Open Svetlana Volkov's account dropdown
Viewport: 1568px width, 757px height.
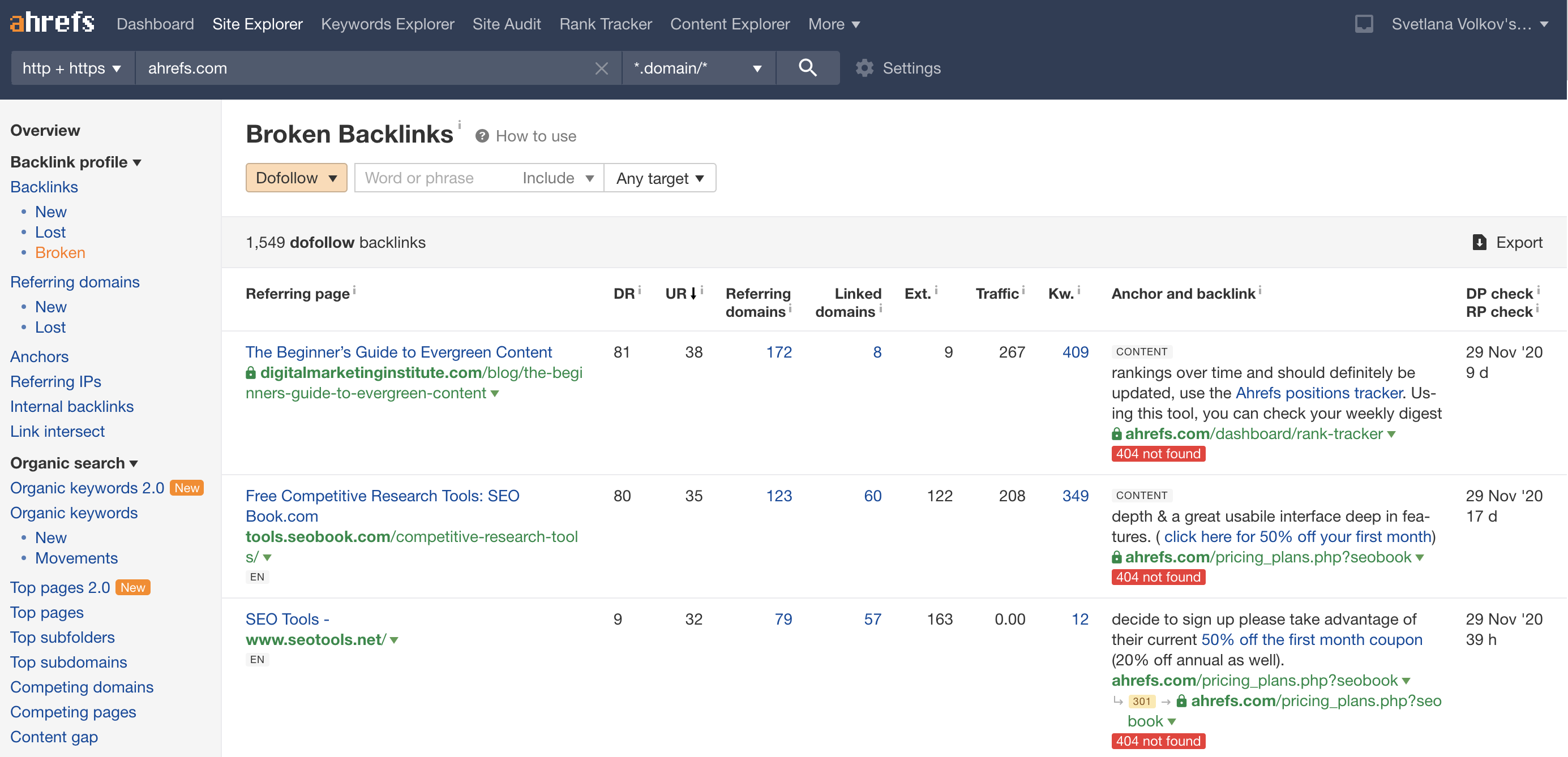[1470, 24]
